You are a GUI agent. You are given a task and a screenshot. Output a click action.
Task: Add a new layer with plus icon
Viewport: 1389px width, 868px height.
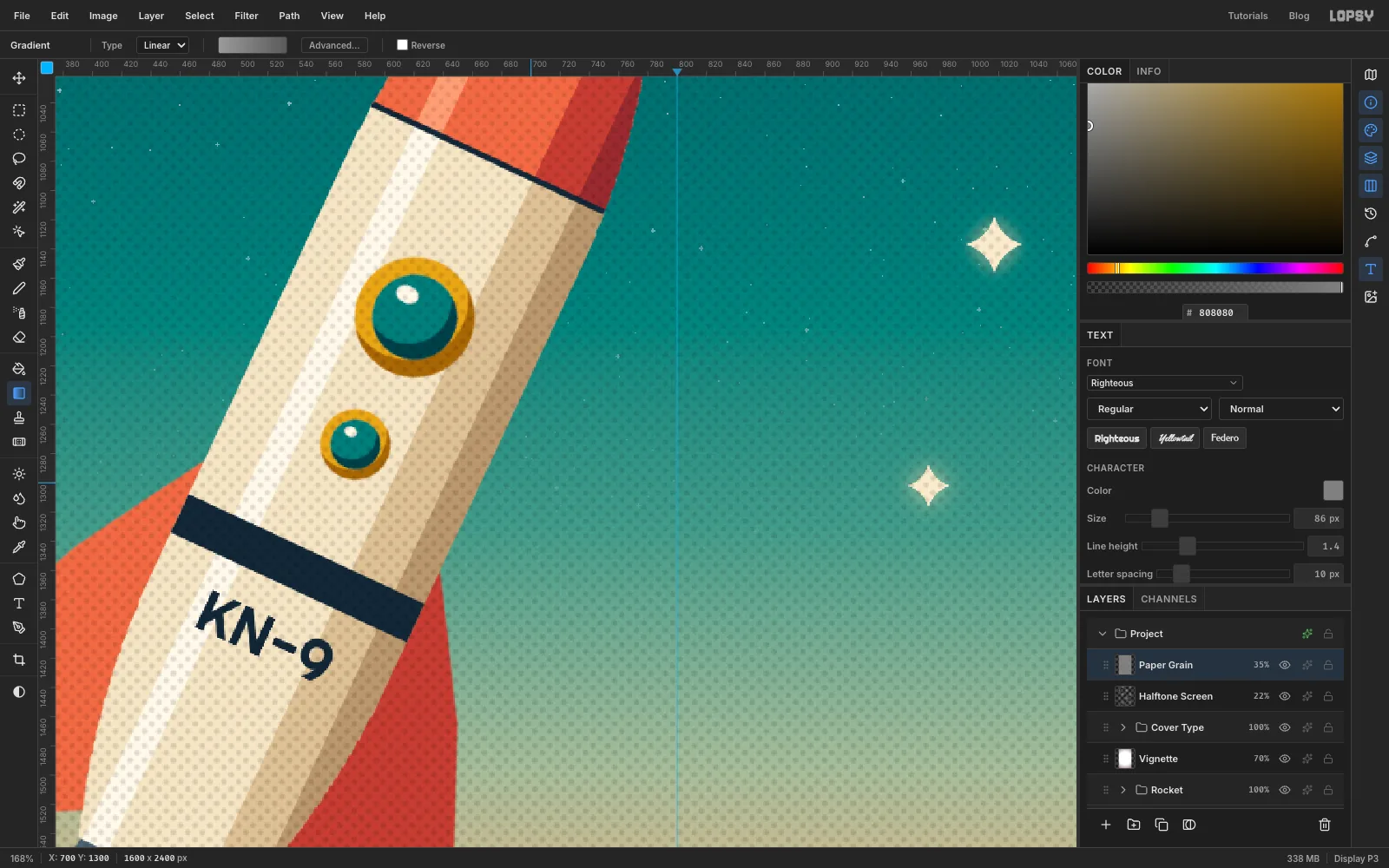click(x=1106, y=825)
